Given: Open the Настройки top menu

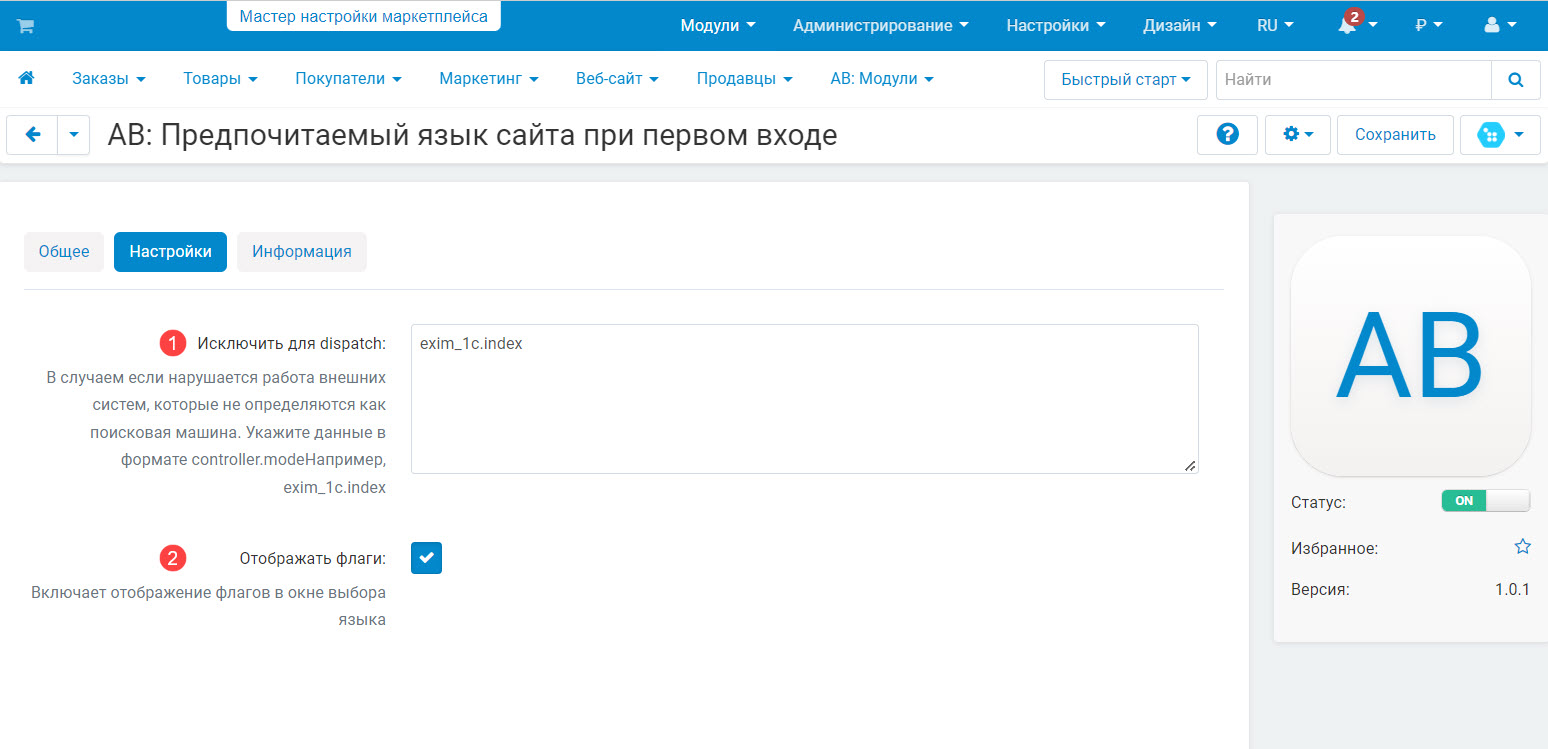Looking at the screenshot, I should (x=1056, y=26).
